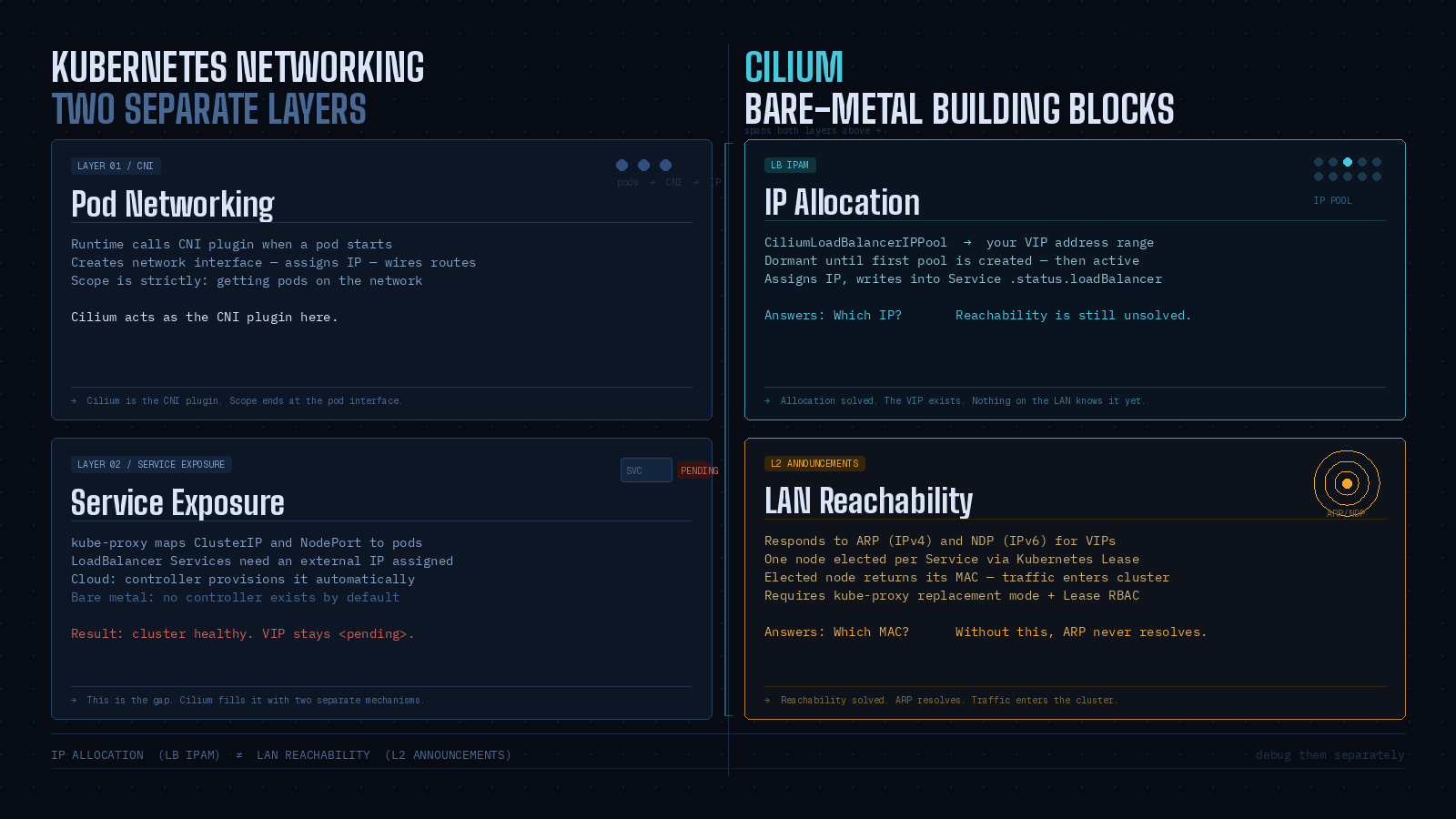This screenshot has width=1456, height=819.
Task: Click footer 'Scope ends at the pod interface'
Action: pos(315,400)
